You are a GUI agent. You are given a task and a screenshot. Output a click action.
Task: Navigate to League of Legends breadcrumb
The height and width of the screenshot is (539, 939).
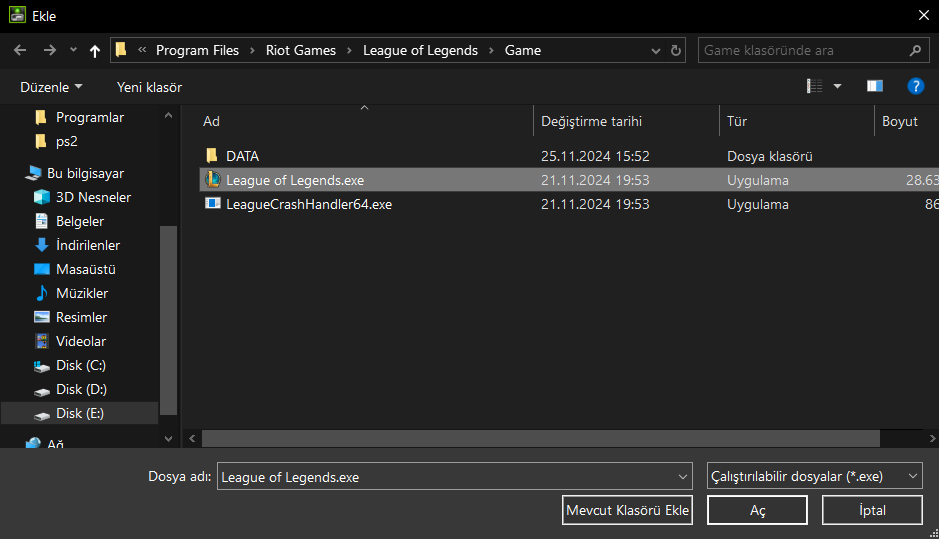pos(420,50)
